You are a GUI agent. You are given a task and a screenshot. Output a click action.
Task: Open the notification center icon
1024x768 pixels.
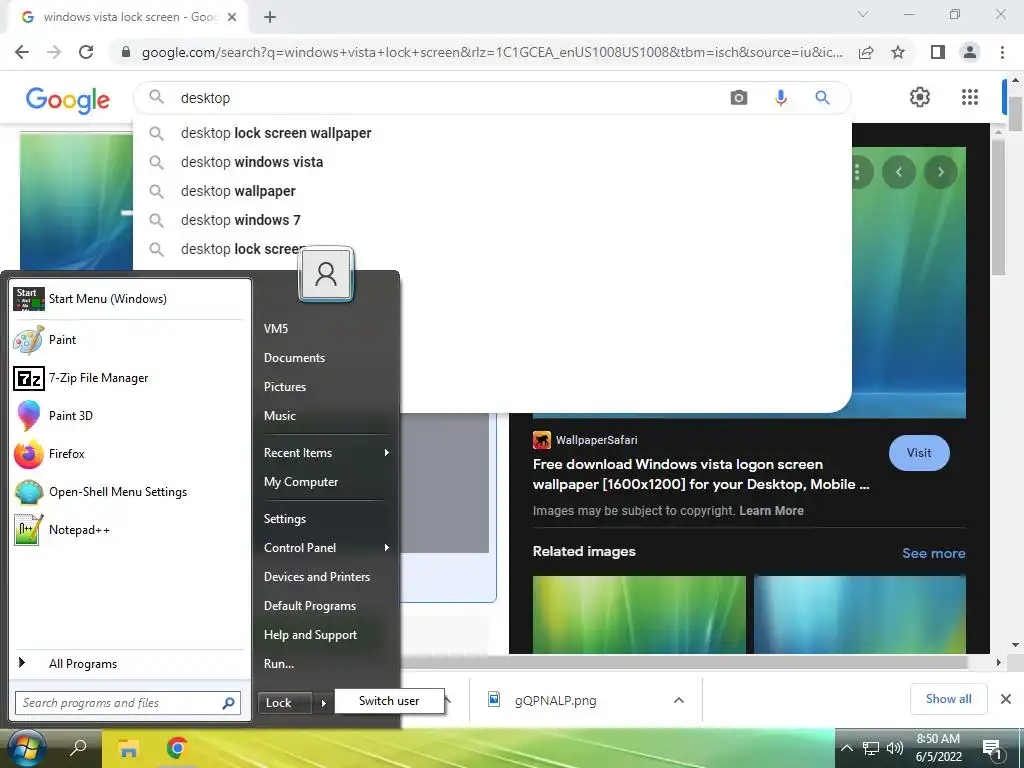[991, 748]
